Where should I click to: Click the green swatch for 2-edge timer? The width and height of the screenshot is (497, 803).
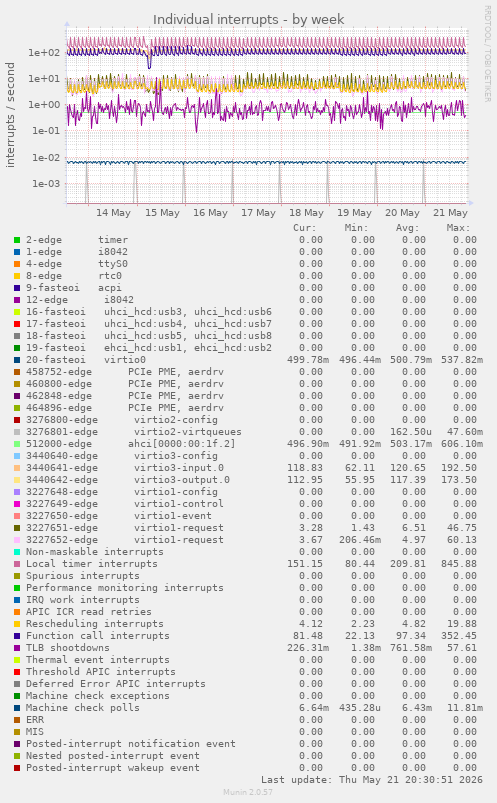tap(17, 240)
